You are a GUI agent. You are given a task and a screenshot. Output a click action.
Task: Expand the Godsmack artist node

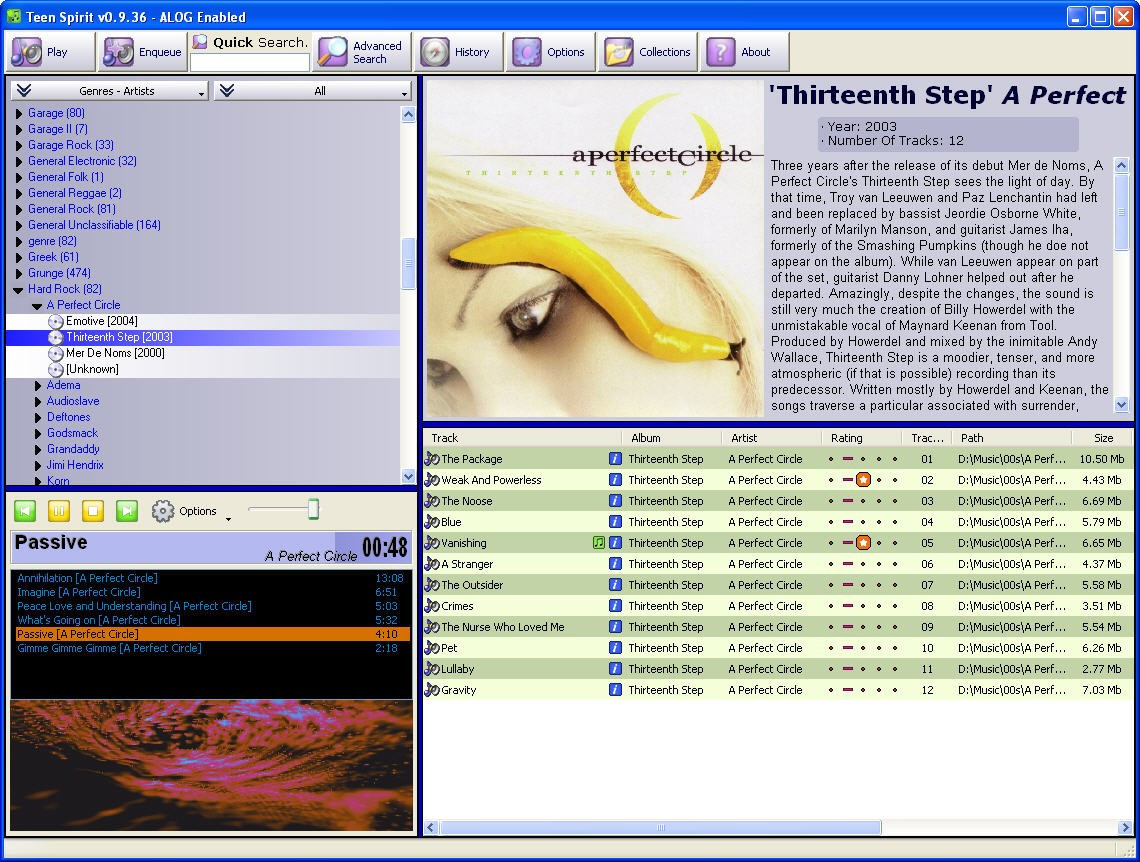(38, 433)
